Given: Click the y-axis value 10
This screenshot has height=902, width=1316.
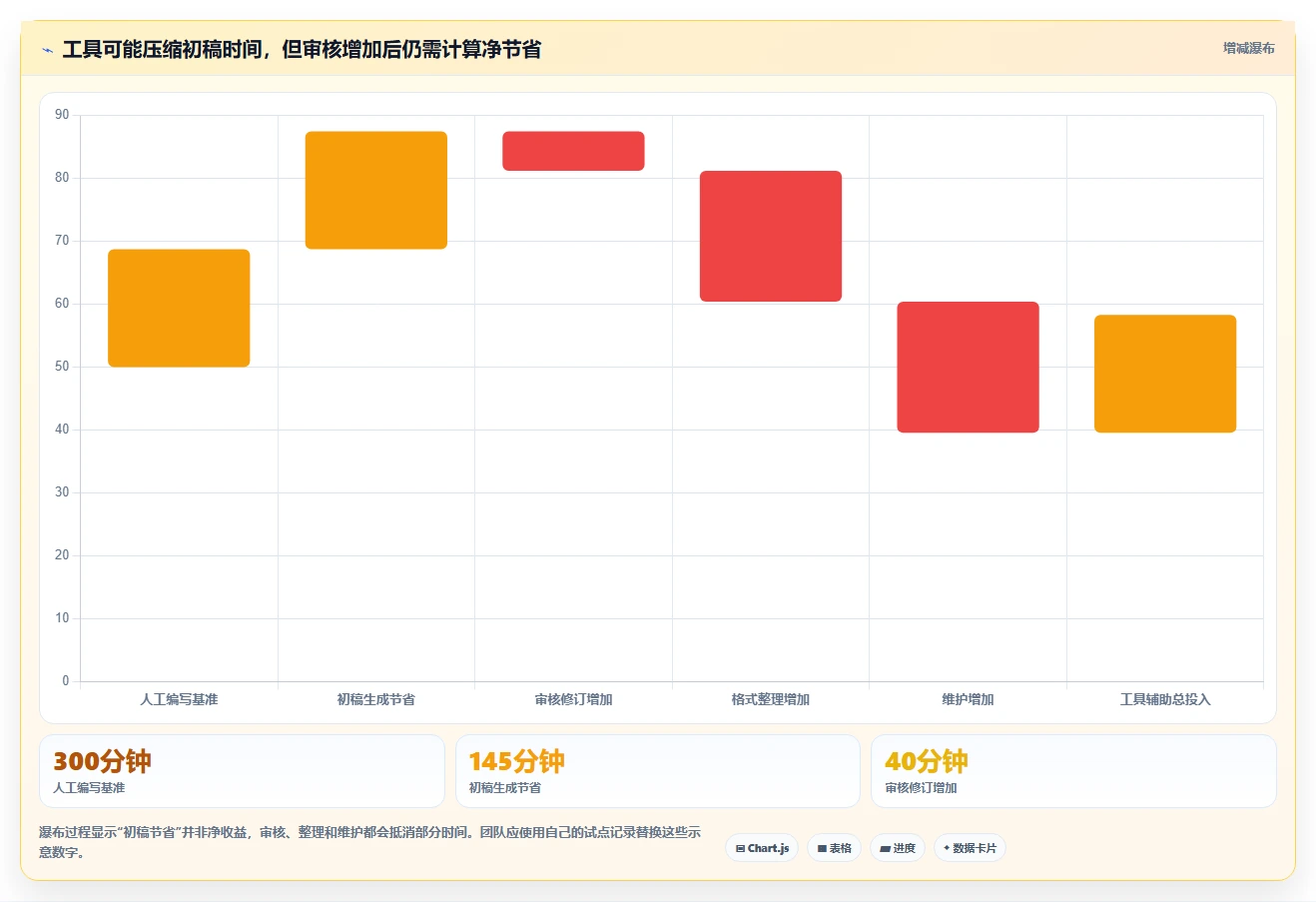Looking at the screenshot, I should coord(62,618).
